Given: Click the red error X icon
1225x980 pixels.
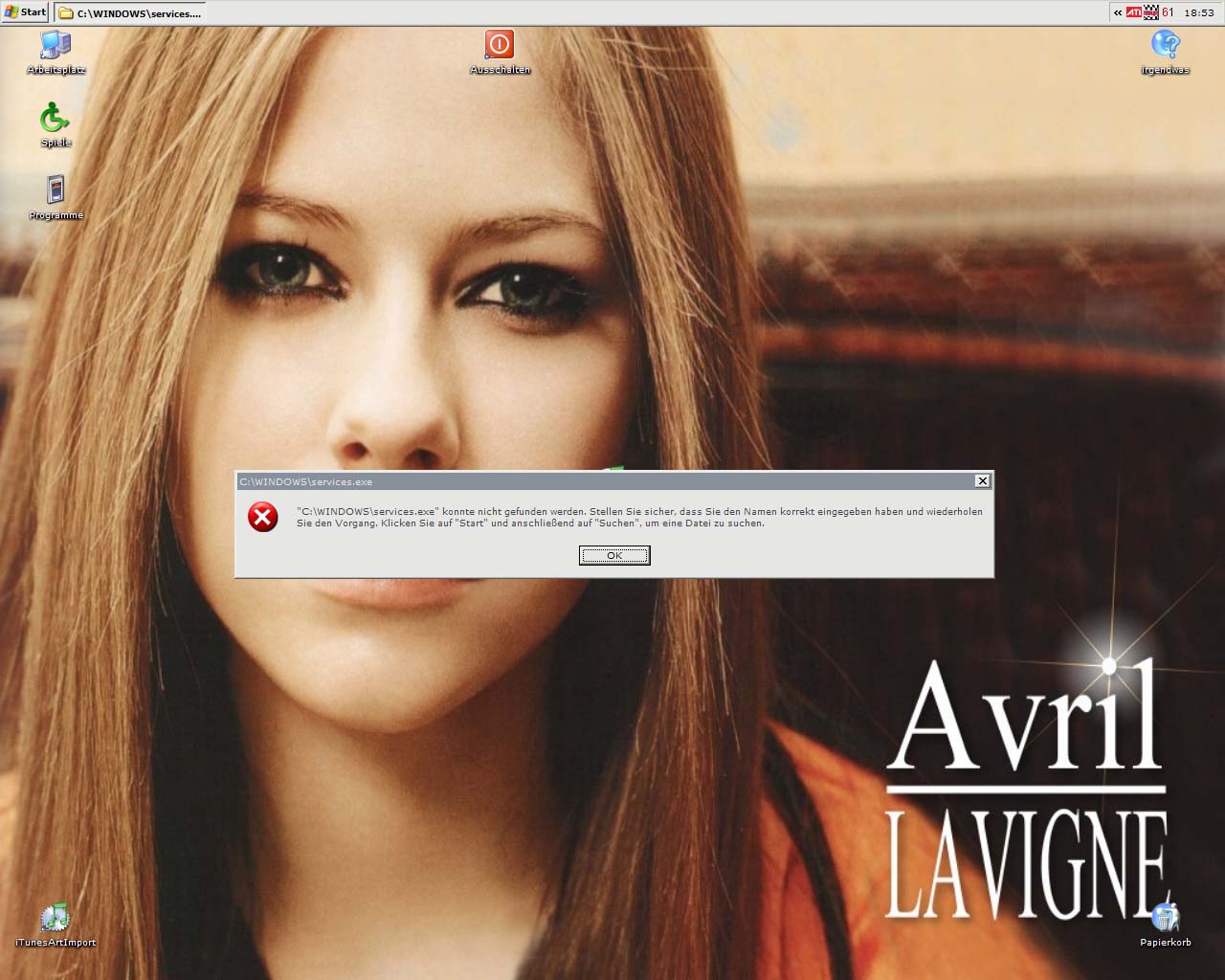Looking at the screenshot, I should [262, 517].
